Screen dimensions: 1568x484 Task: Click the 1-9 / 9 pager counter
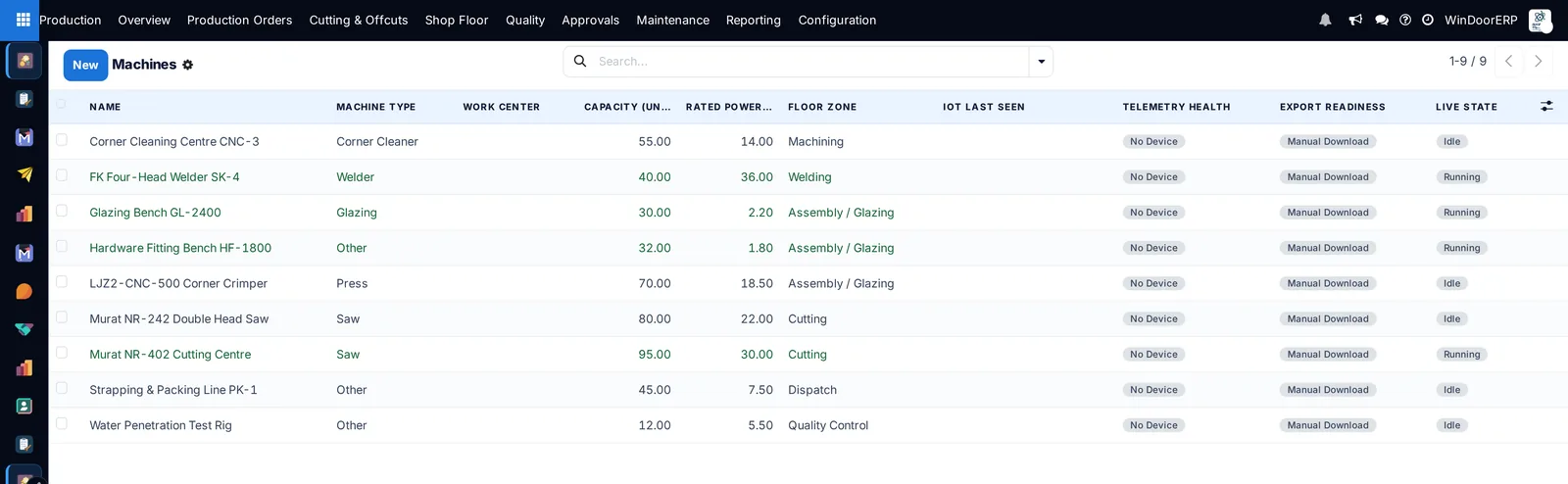(x=1468, y=61)
